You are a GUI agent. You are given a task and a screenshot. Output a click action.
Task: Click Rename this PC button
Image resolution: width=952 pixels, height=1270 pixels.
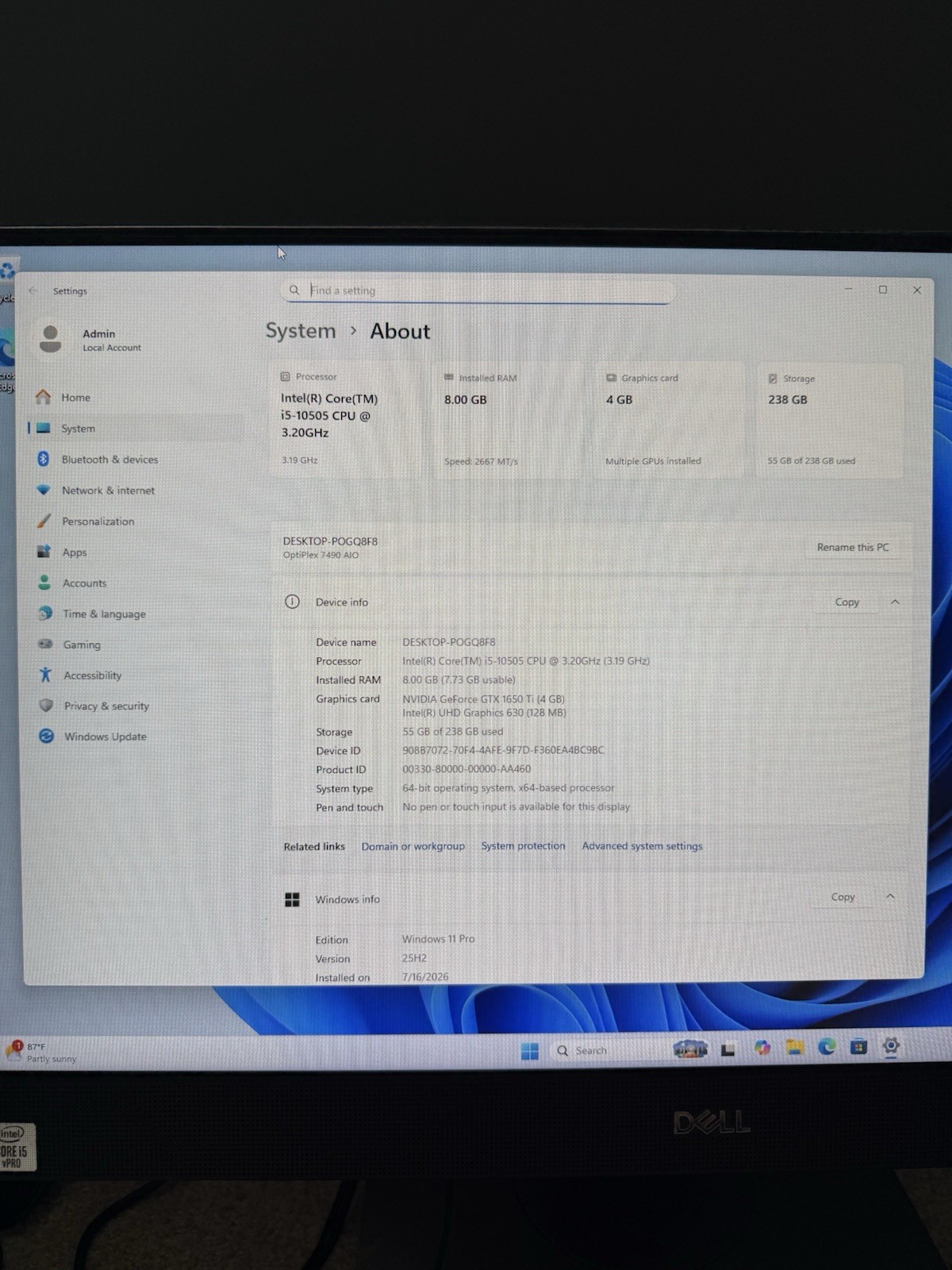point(853,548)
